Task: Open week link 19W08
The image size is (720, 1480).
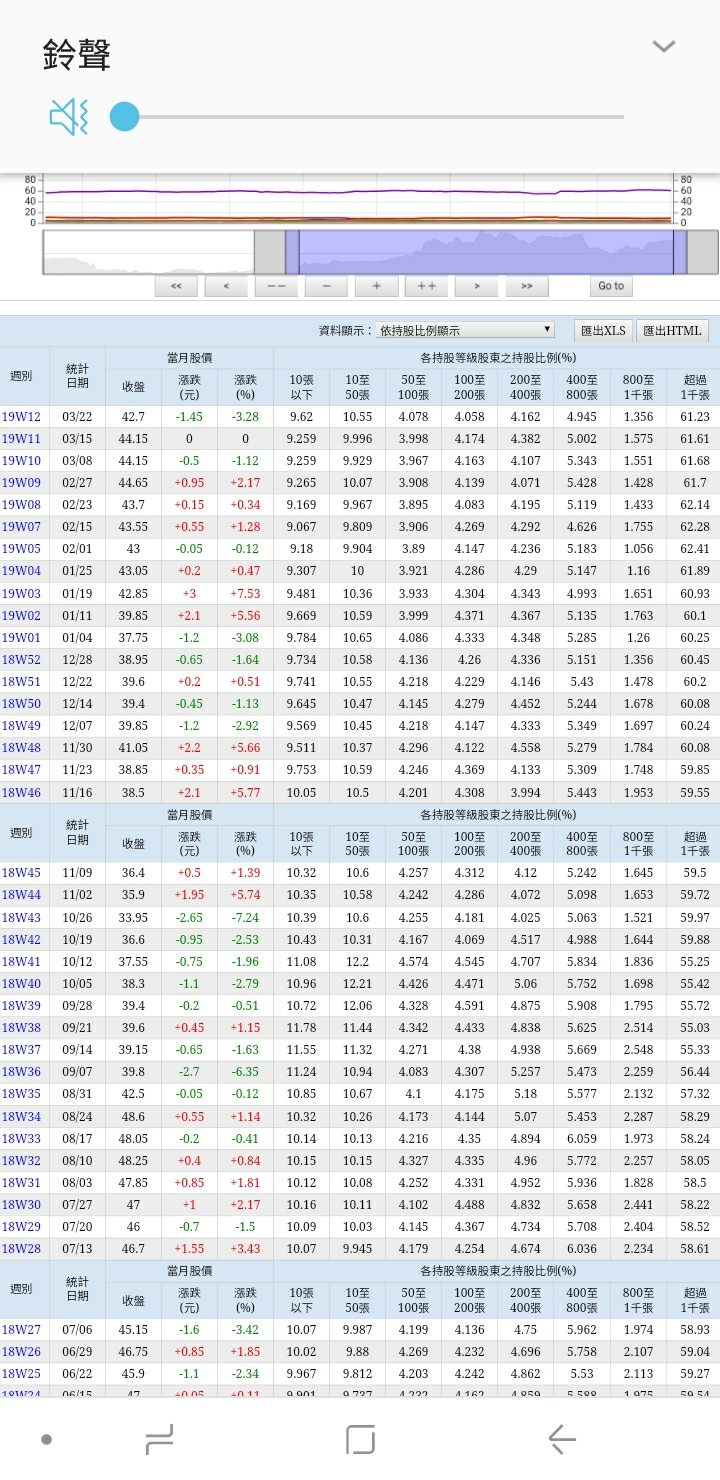Action: [x=21, y=505]
